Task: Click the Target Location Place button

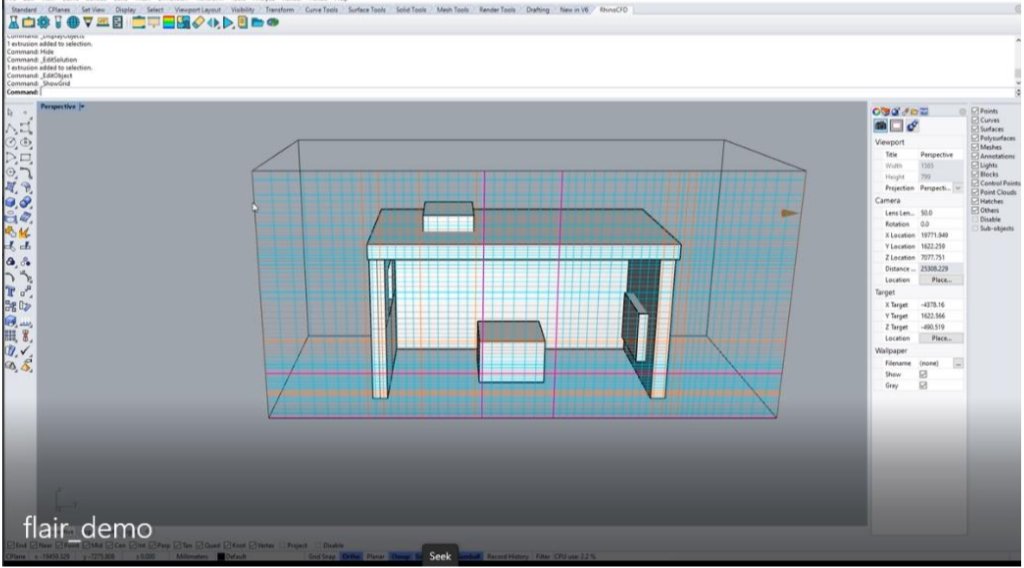Action: (x=941, y=338)
